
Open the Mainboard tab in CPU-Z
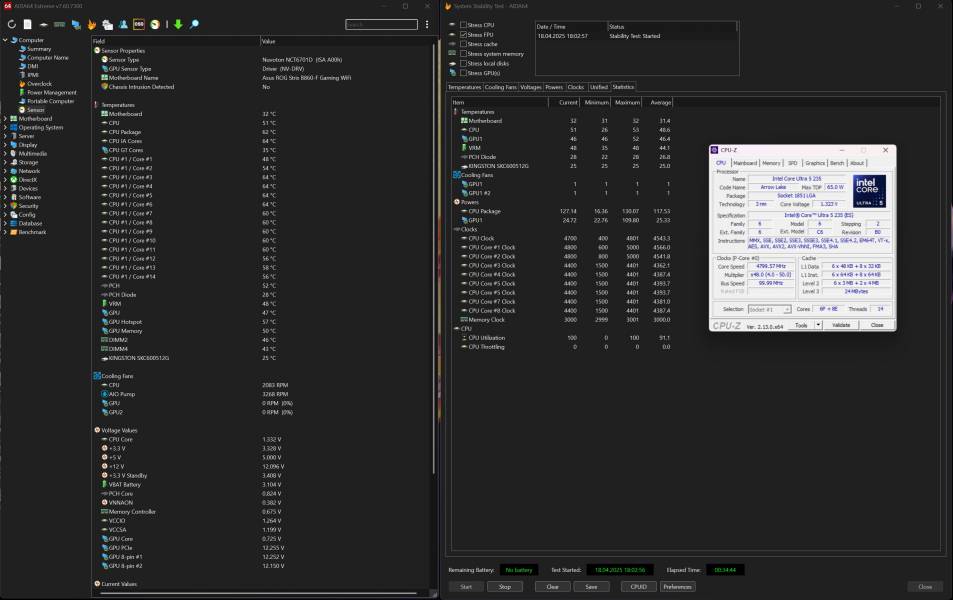coord(745,163)
